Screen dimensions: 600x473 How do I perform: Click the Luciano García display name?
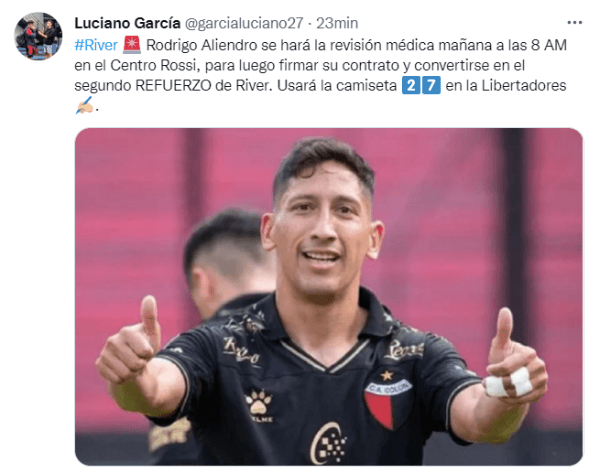(127, 23)
